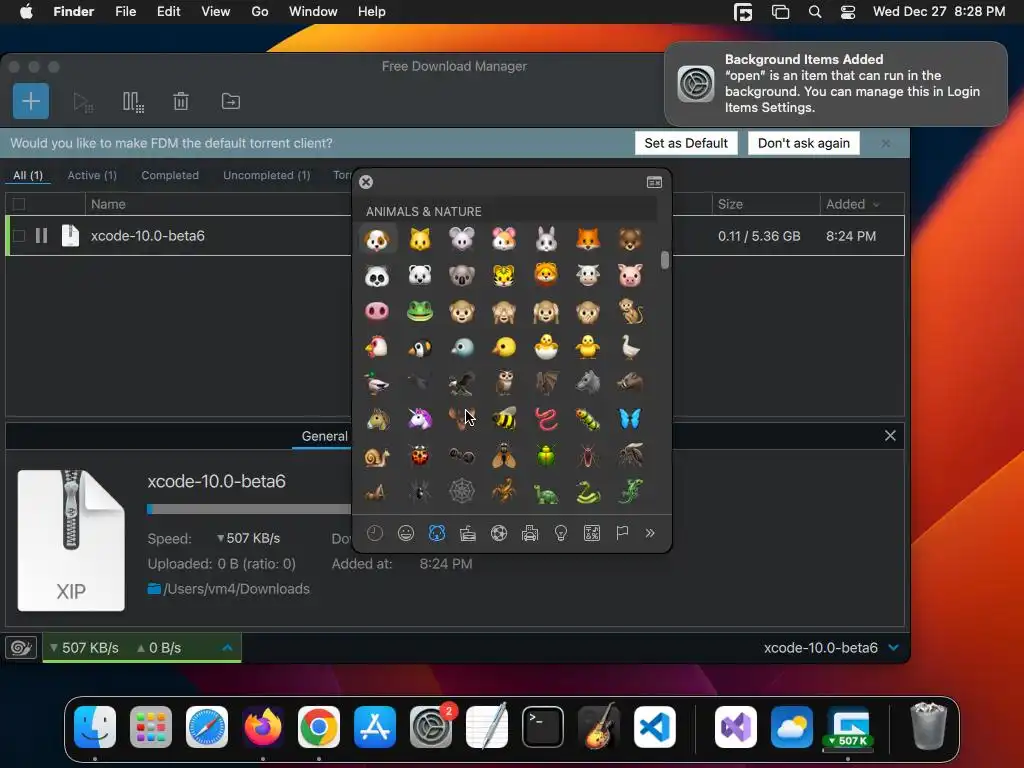Open the All (1) downloads tab
The width and height of the screenshot is (1024, 768).
point(28,175)
